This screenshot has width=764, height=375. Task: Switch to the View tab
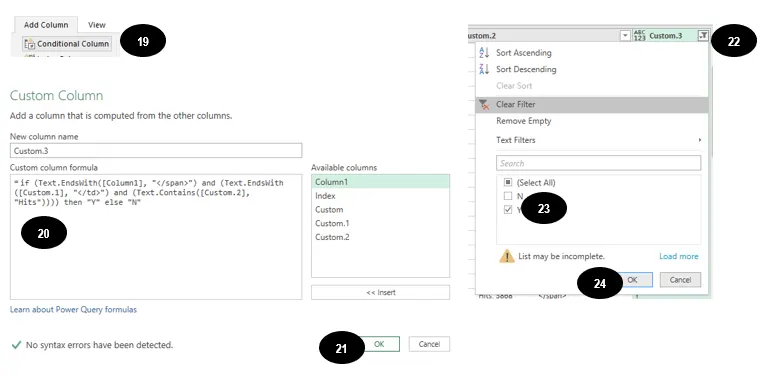pyautogui.click(x=96, y=25)
